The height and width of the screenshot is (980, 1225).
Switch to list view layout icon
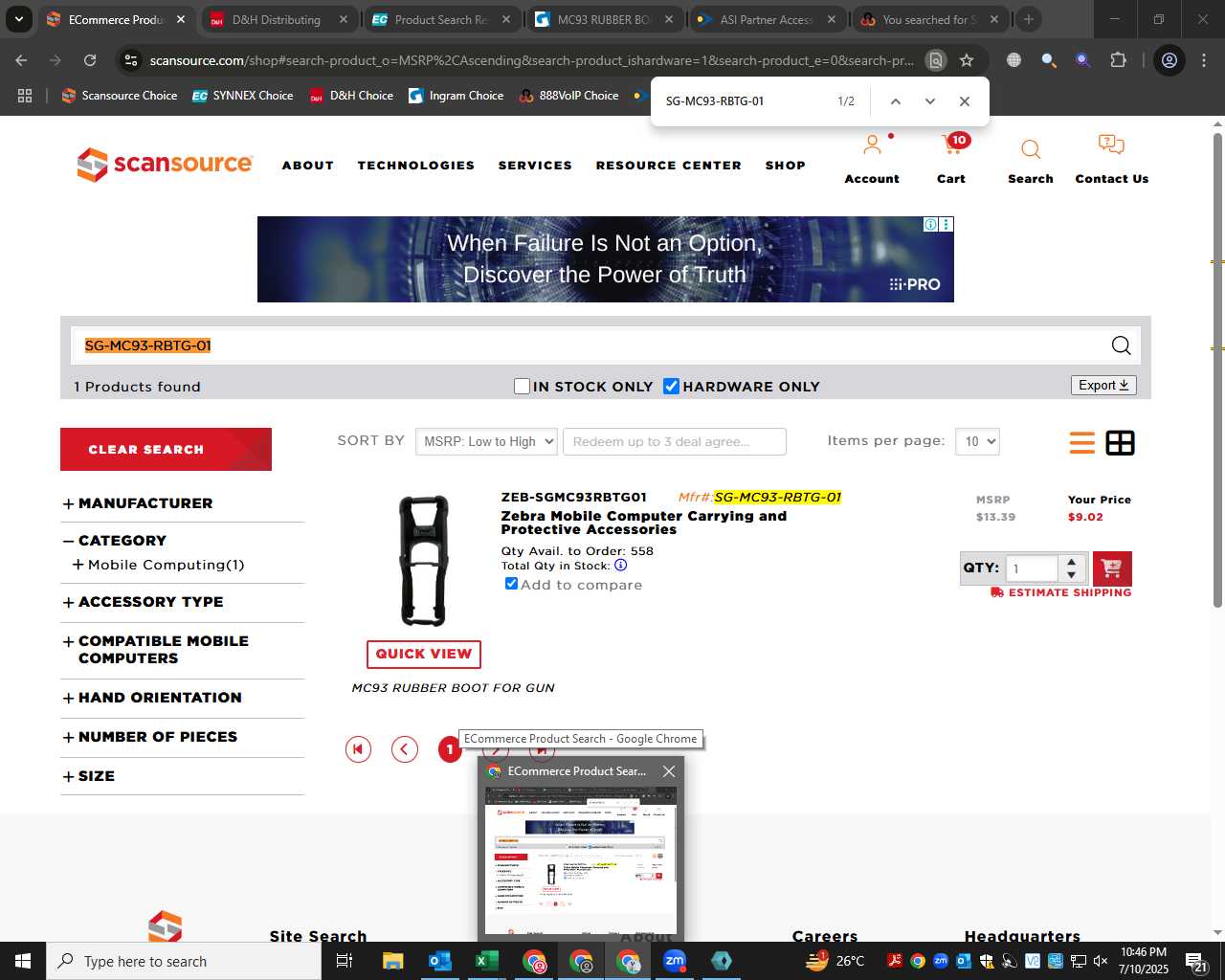click(x=1082, y=442)
